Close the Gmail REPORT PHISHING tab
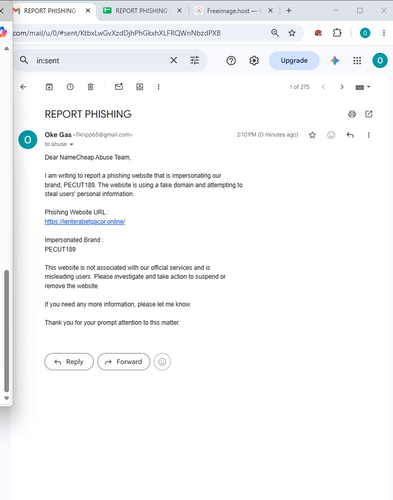The image size is (393, 500). click(x=88, y=11)
